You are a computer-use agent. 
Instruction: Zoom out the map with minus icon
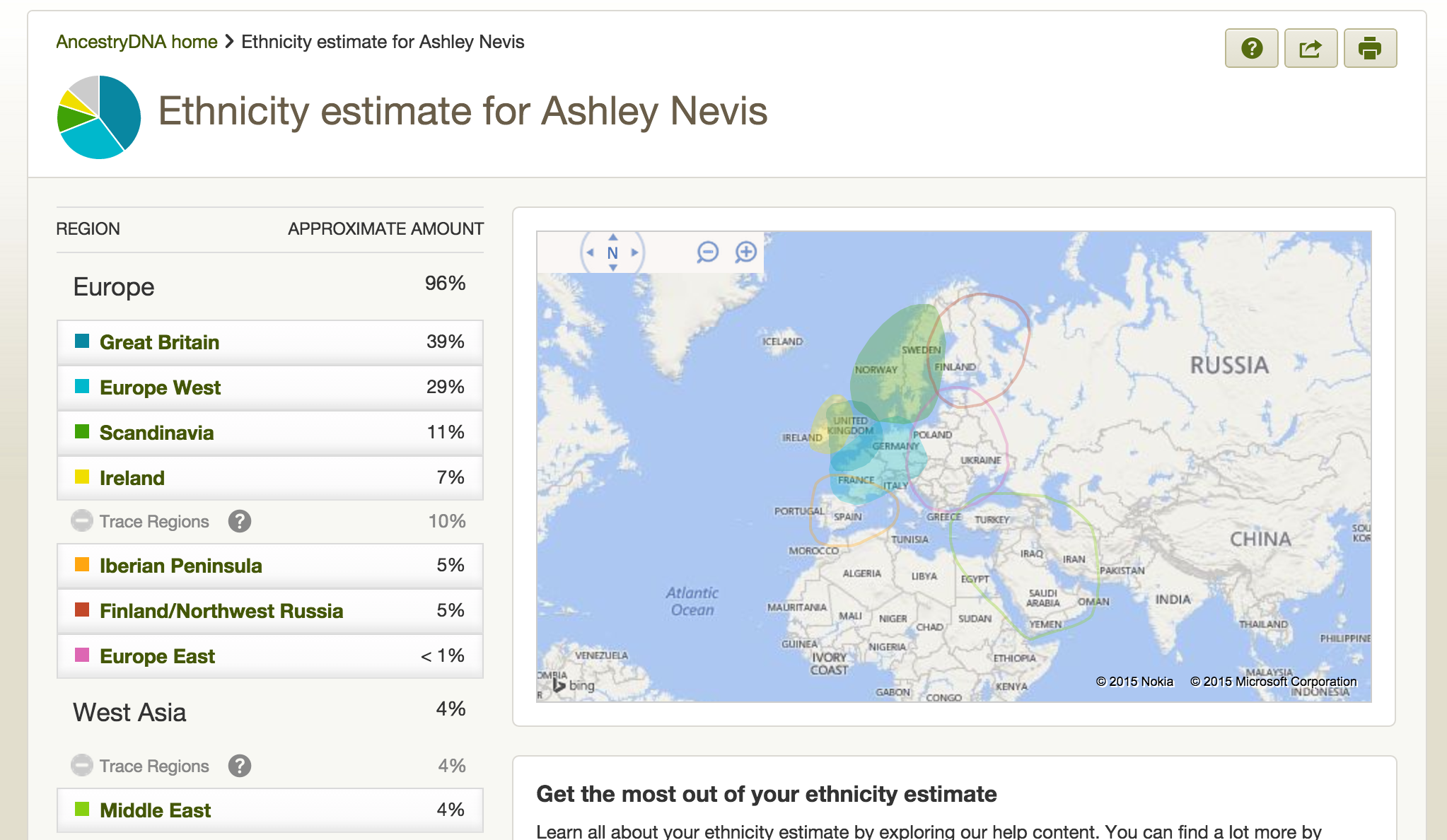[707, 252]
